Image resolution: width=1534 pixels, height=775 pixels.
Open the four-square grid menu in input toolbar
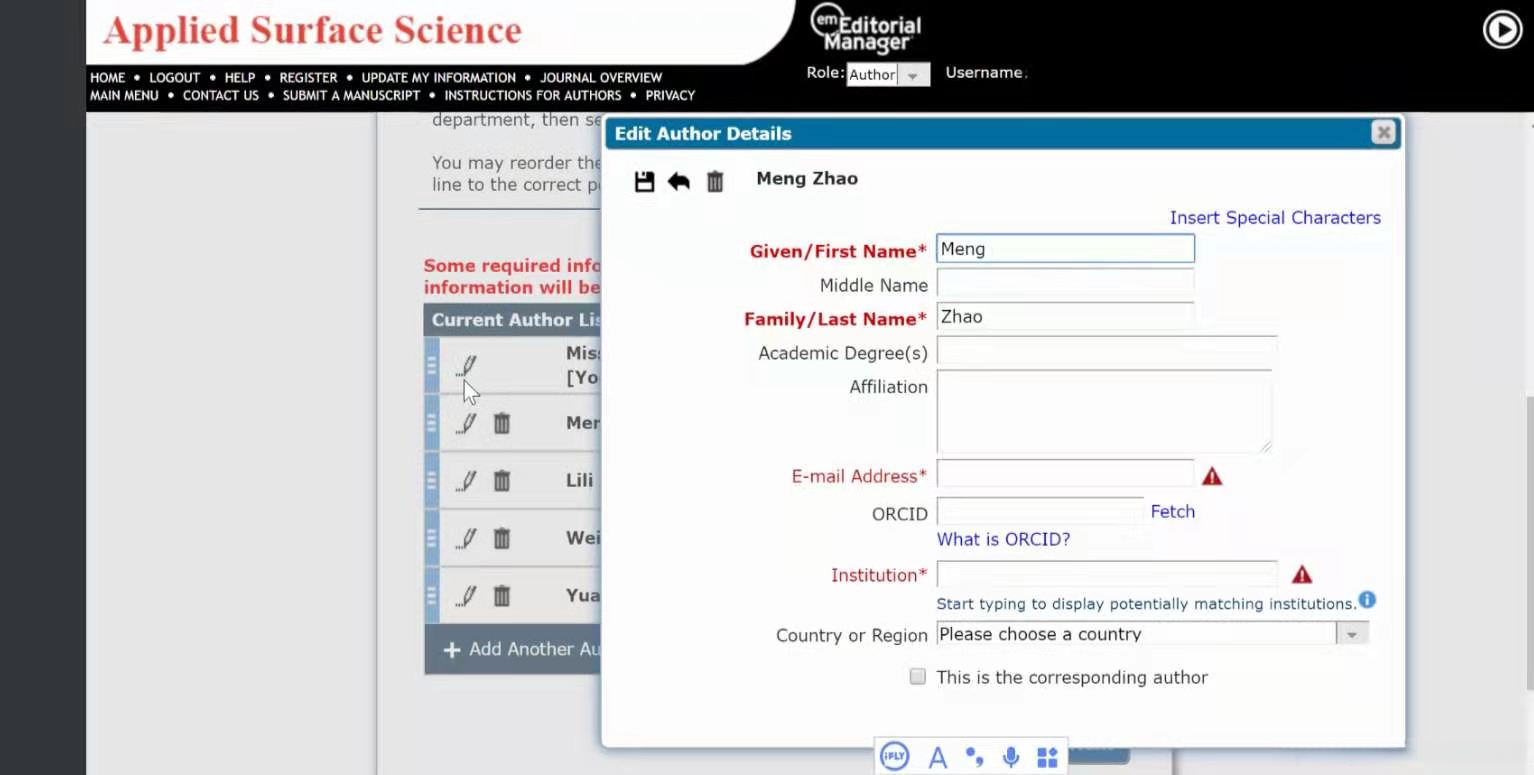tap(1047, 757)
